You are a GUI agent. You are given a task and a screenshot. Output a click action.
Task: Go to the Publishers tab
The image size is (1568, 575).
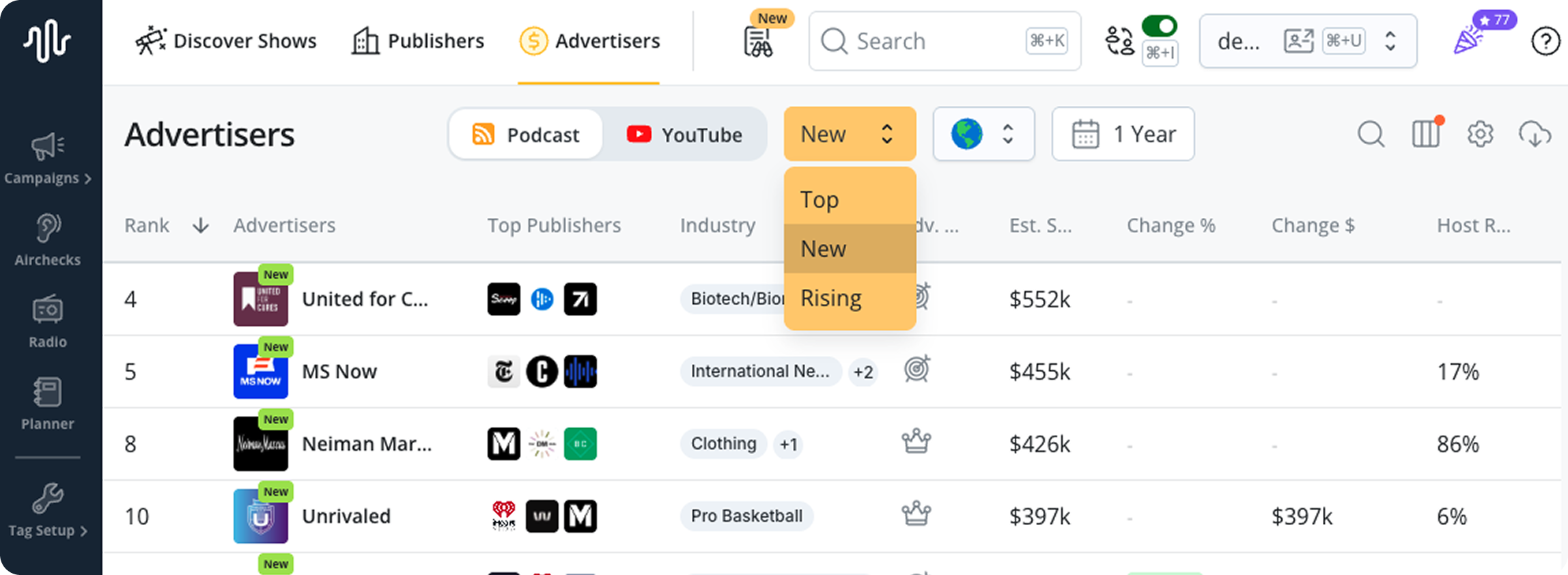(x=418, y=41)
